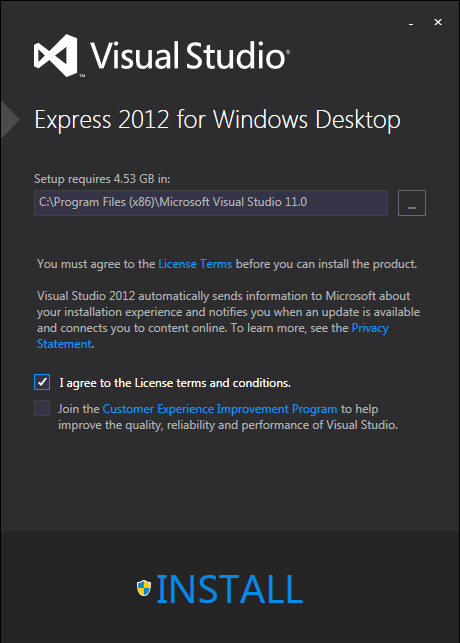This screenshot has width=460, height=643.
Task: Click the 'Visual Studio' wordmark text
Action: (190, 55)
